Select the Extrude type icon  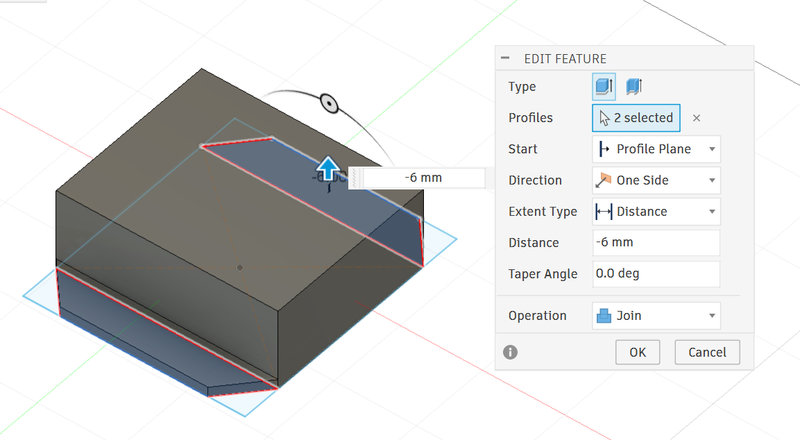pos(604,86)
